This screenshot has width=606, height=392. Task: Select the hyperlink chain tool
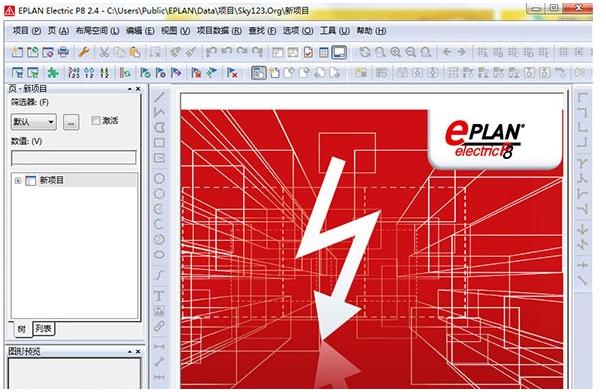tap(159, 326)
